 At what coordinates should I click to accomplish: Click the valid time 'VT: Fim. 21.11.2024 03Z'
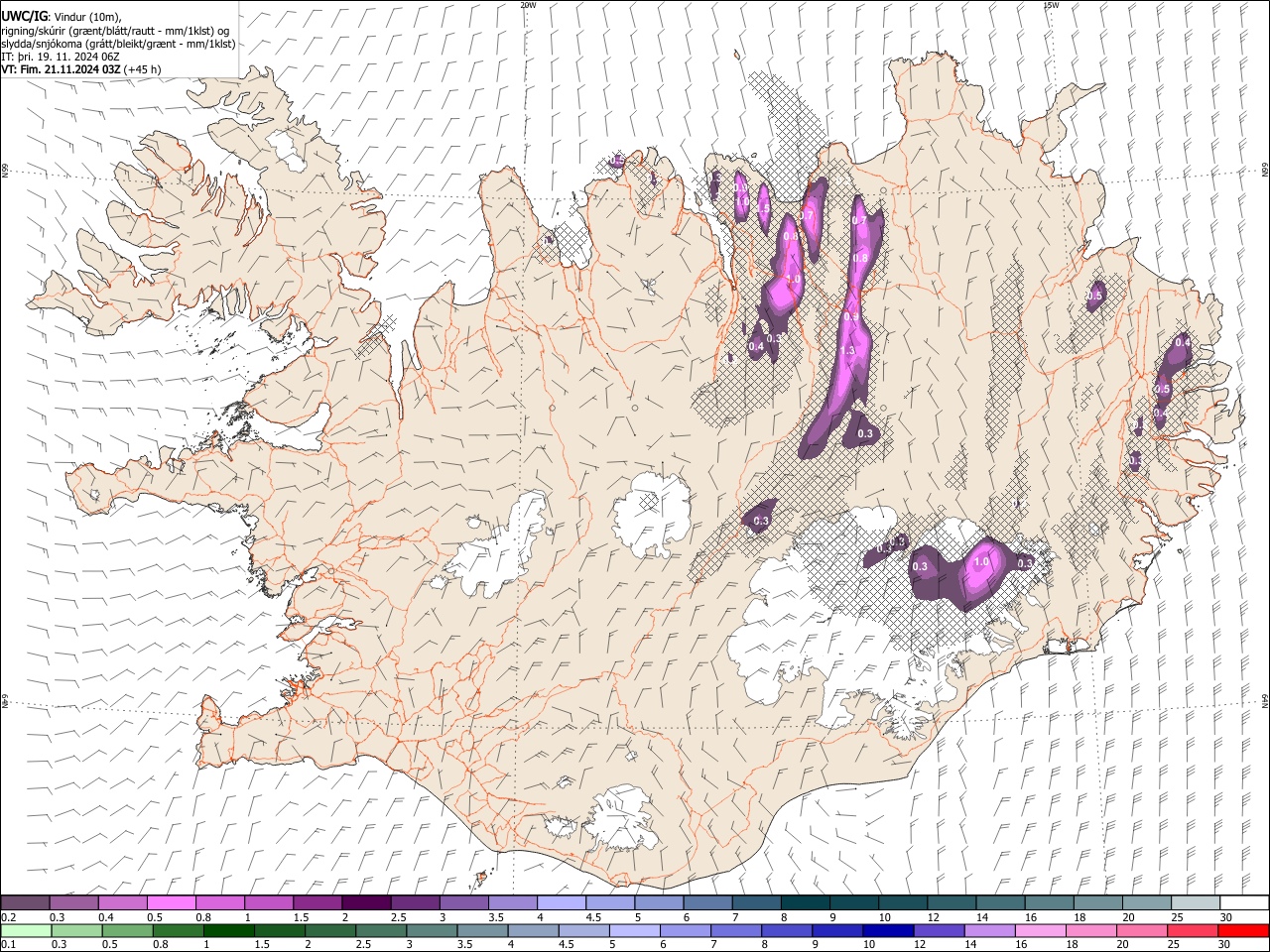coord(62,69)
